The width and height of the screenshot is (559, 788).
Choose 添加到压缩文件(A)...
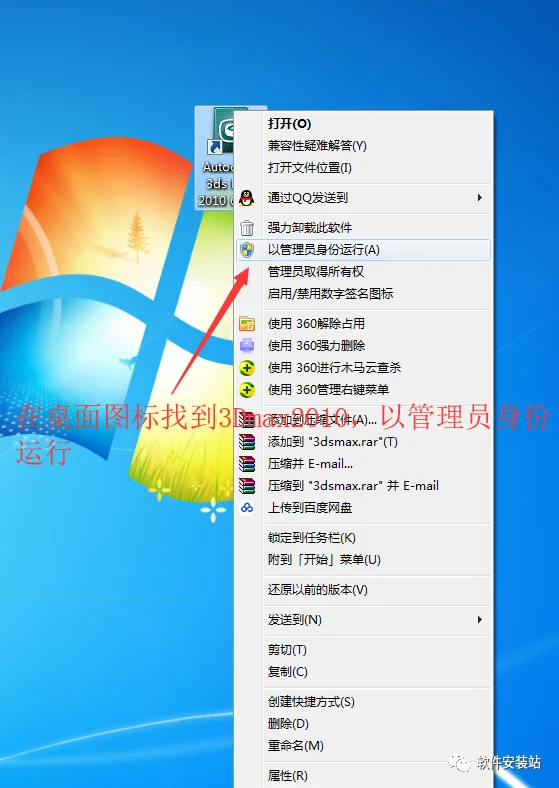tap(363, 420)
